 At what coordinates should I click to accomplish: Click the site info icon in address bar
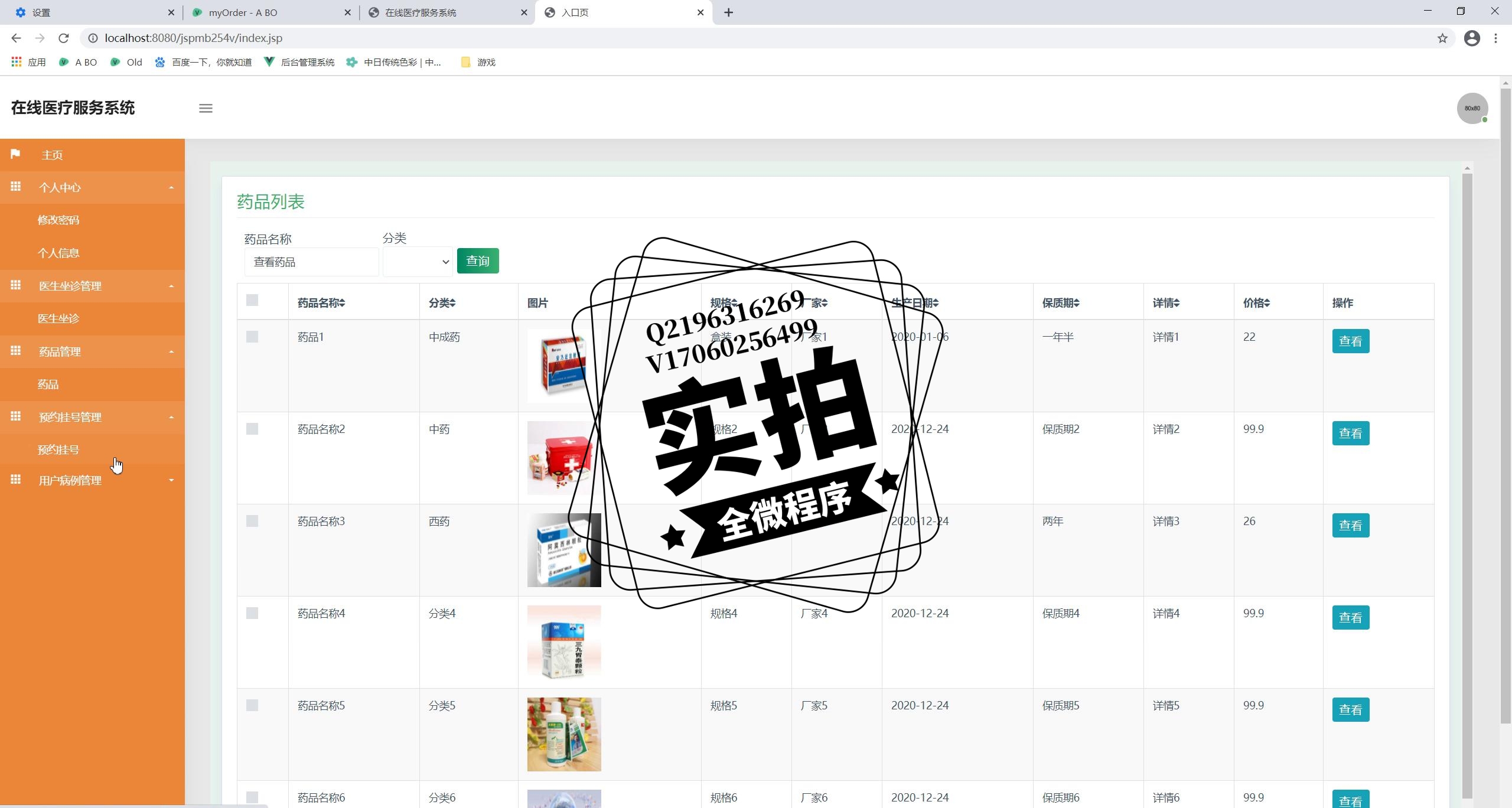coord(93,38)
